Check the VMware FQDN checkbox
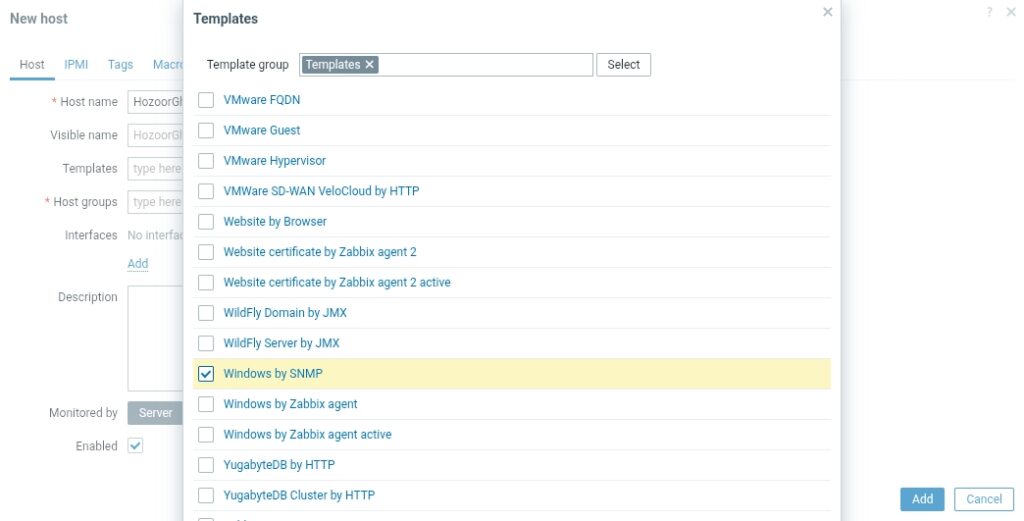The height and width of the screenshot is (521, 1024). pos(206,100)
